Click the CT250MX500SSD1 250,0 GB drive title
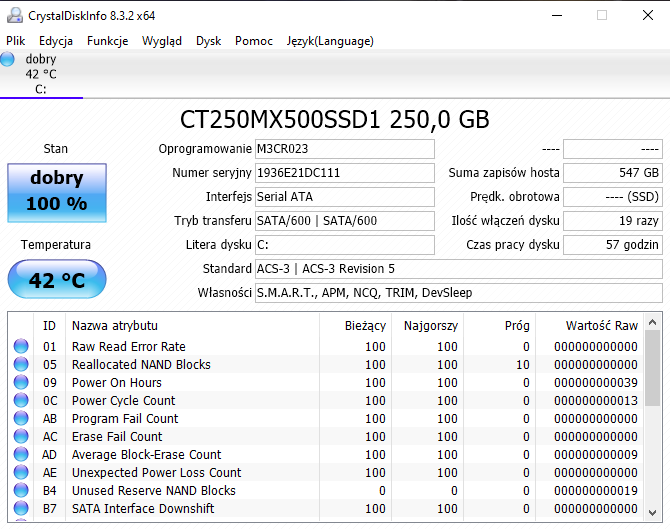The width and height of the screenshot is (670, 529). (x=335, y=119)
